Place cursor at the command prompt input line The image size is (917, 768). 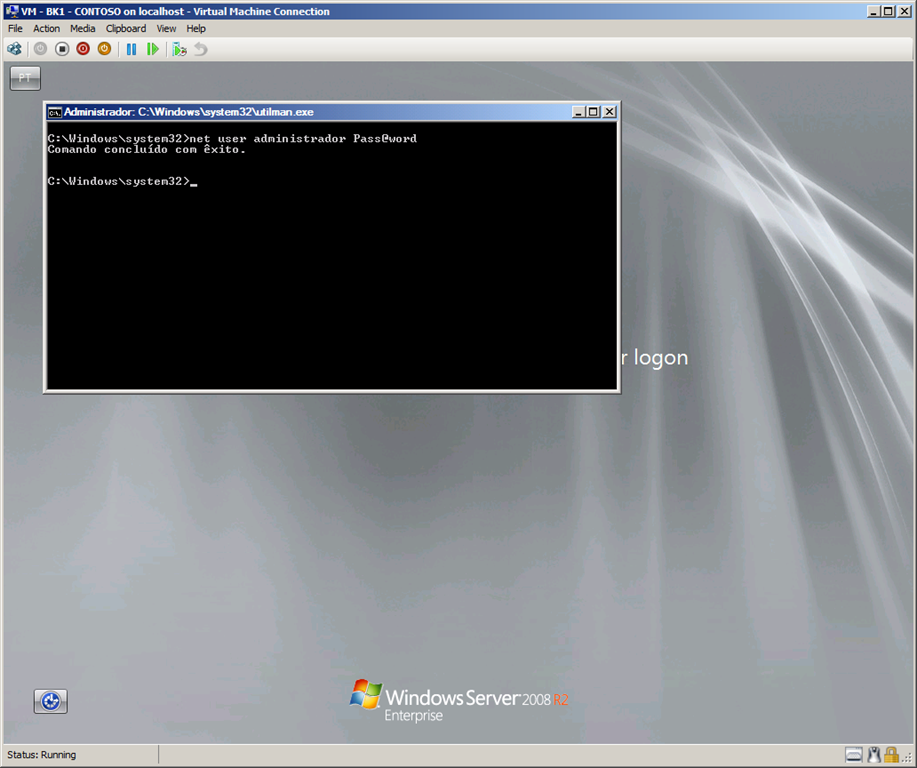point(193,181)
